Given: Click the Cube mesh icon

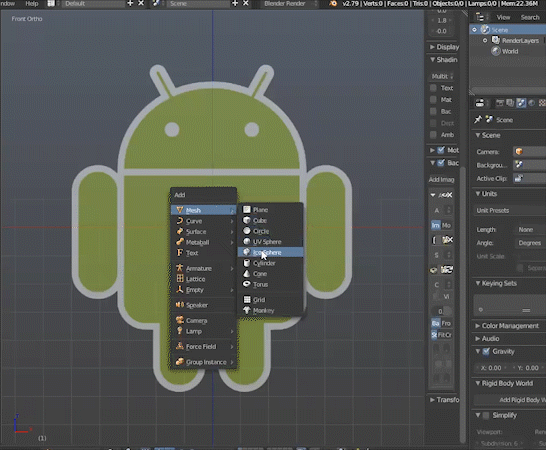Looking at the screenshot, I should [247, 220].
